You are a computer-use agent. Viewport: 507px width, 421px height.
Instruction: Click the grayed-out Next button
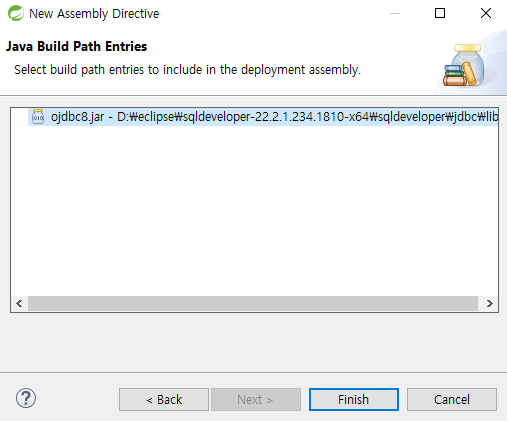[256, 399]
